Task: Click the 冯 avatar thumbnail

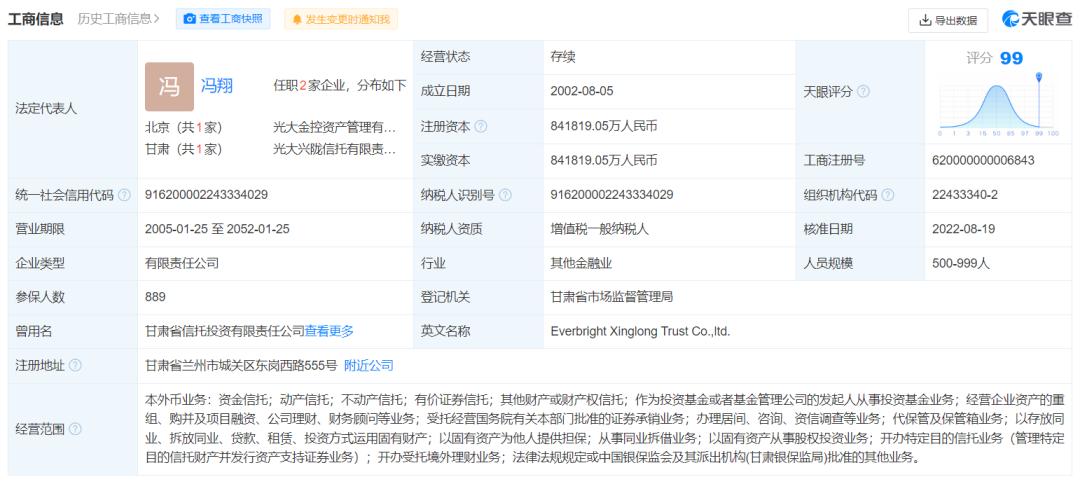Action: click(169, 87)
